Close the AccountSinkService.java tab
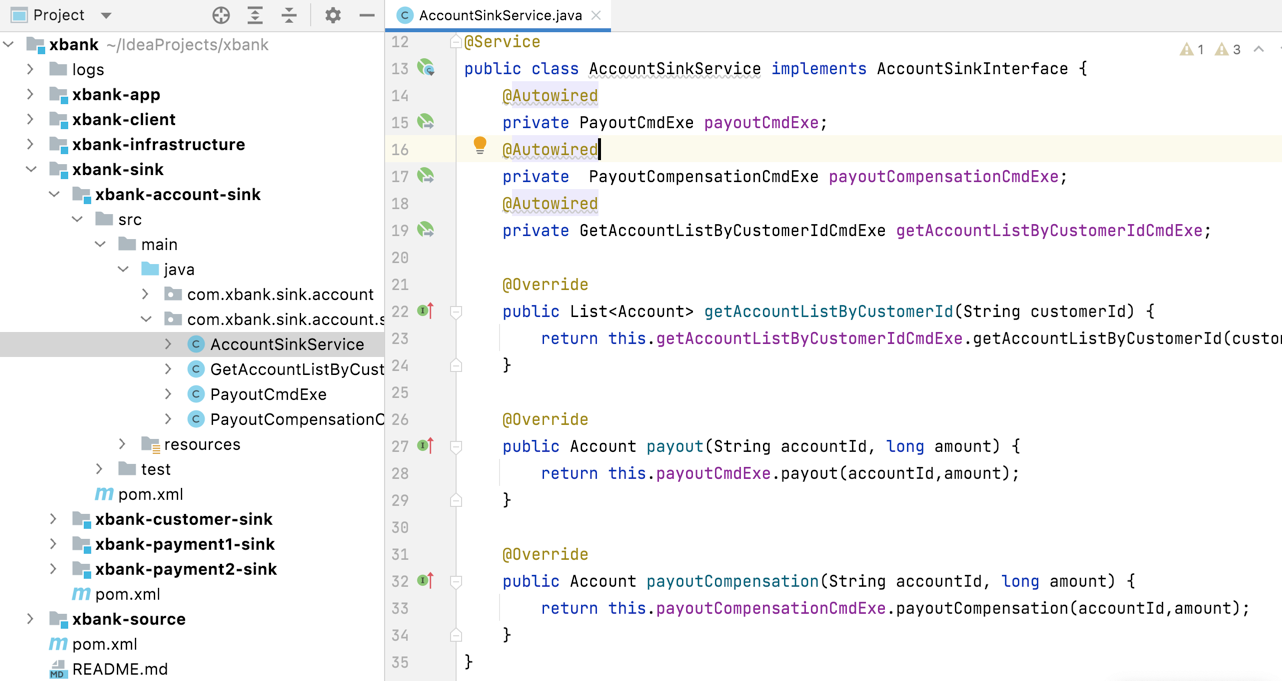 [x=596, y=15]
